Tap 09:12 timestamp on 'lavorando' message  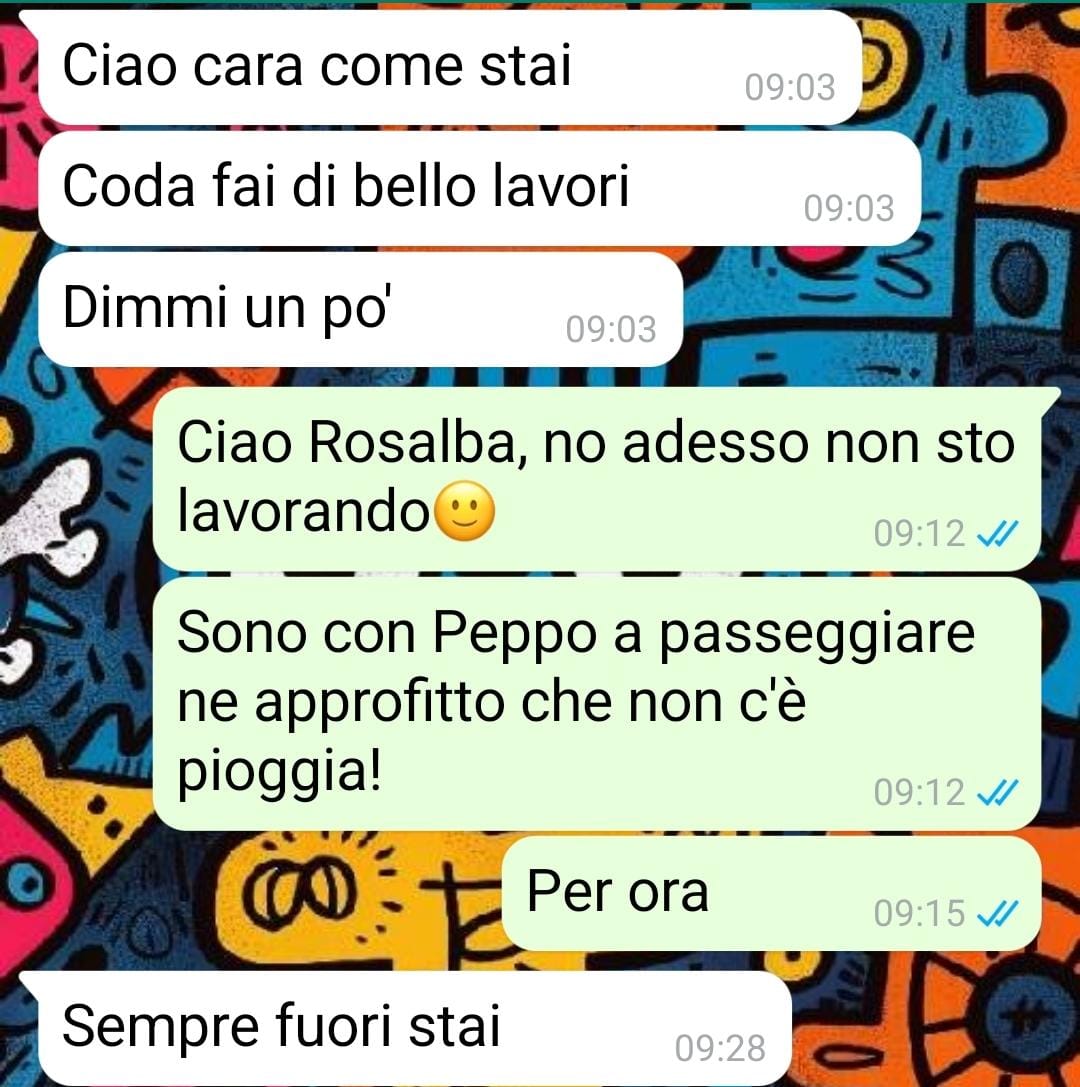919,534
